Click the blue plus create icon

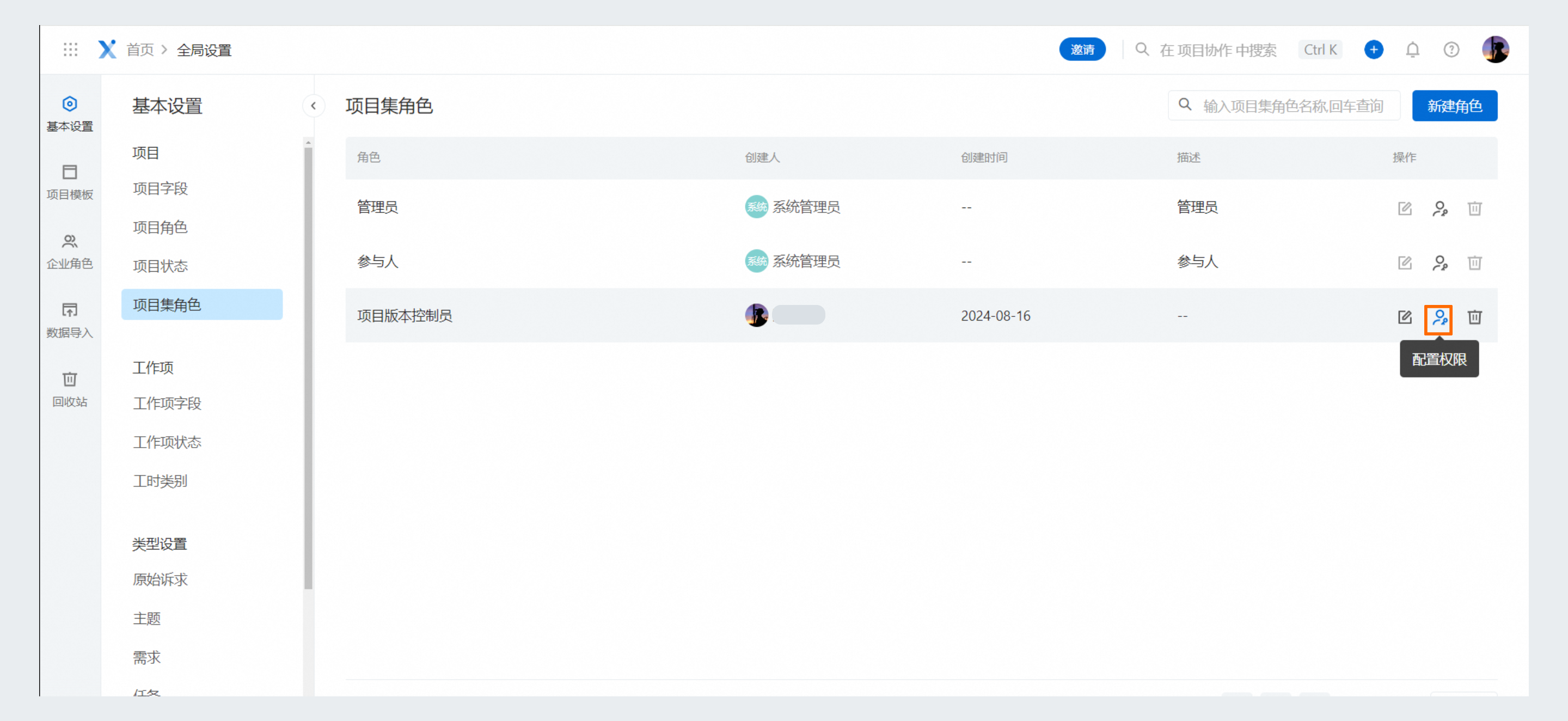(x=1373, y=50)
